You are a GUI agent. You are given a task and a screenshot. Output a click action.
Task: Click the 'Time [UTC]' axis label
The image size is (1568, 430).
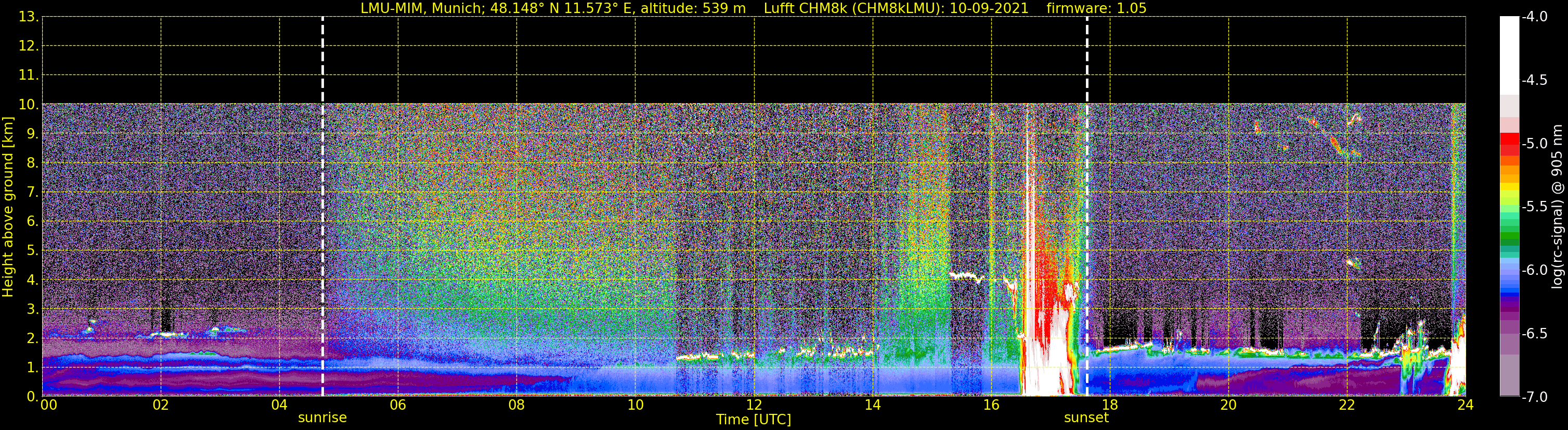754,419
